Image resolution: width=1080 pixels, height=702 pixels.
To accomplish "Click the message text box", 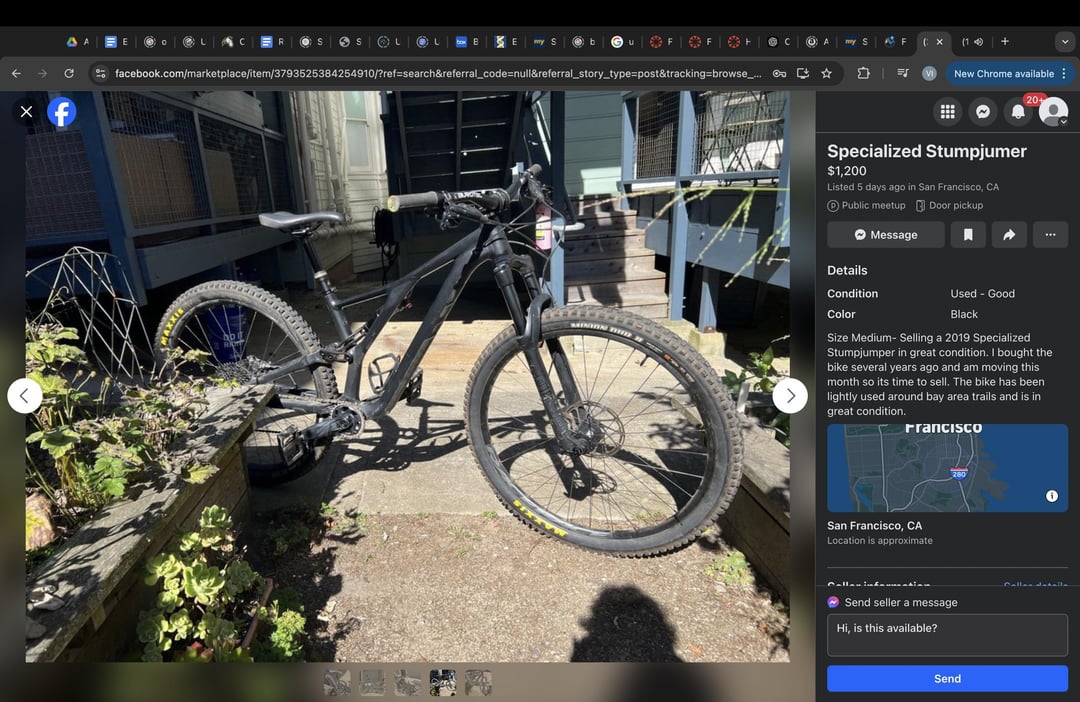I will pyautogui.click(x=947, y=635).
